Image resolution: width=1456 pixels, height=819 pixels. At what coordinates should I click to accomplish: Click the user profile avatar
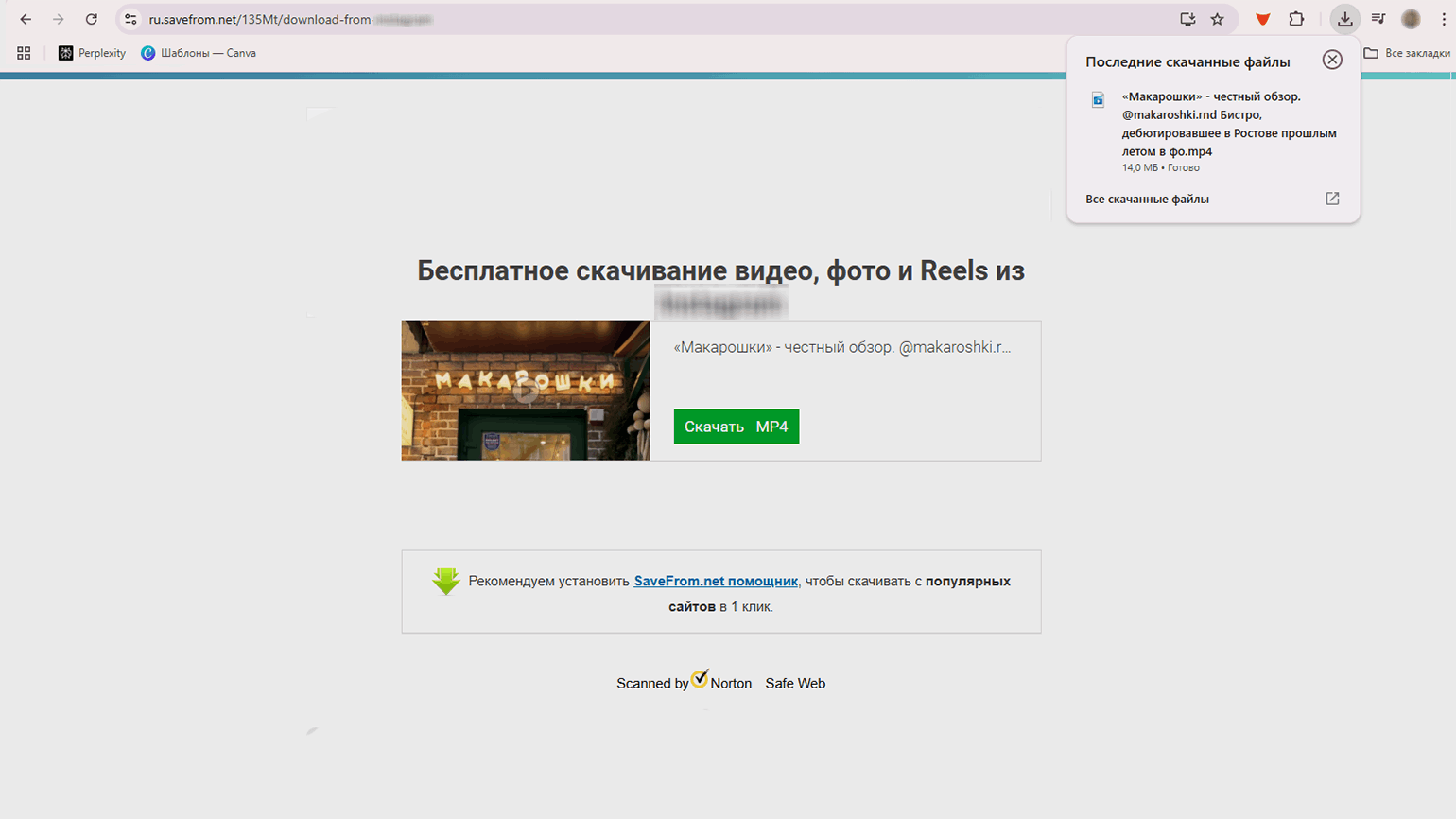(1411, 19)
